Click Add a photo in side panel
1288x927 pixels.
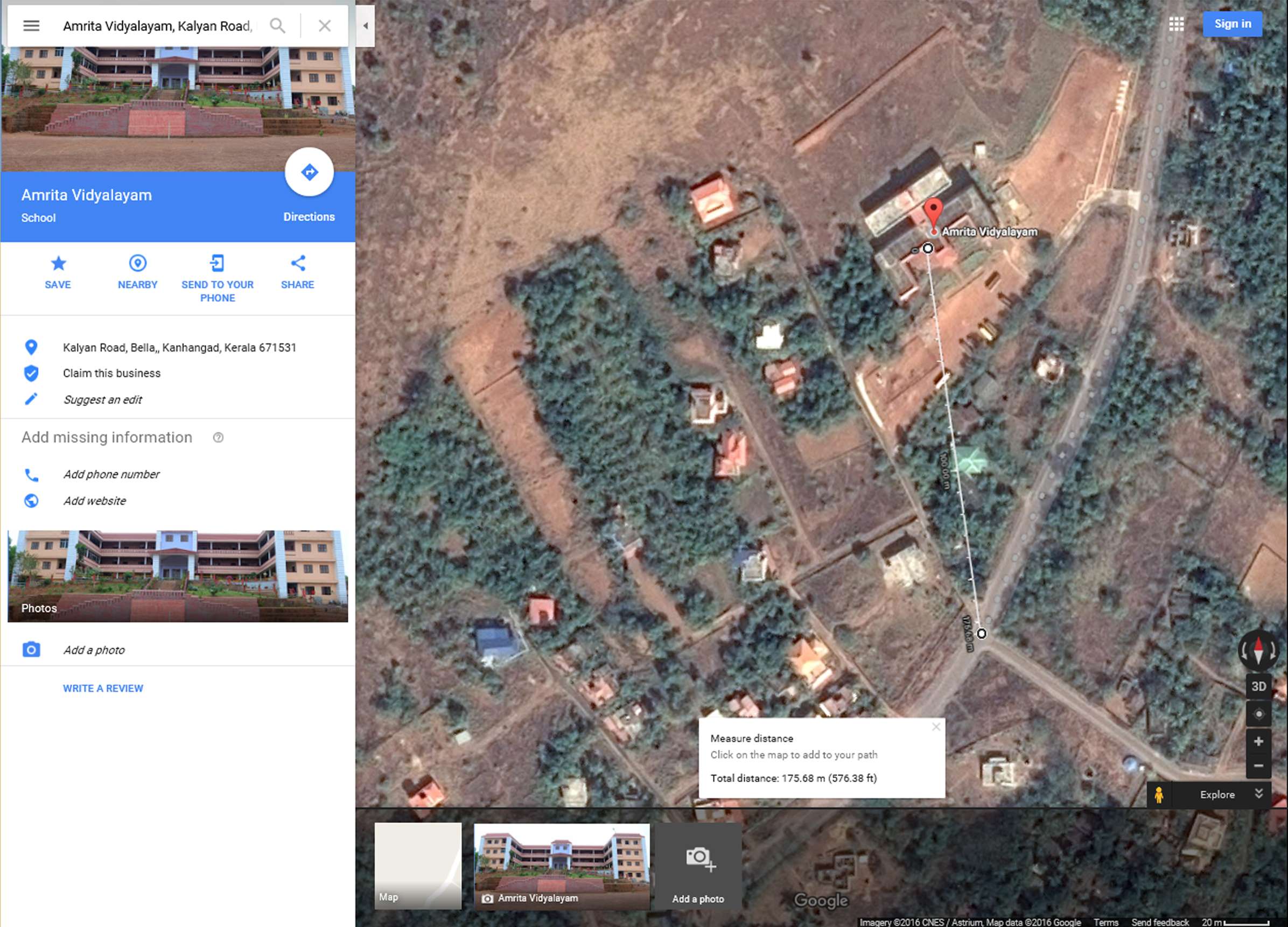point(94,650)
